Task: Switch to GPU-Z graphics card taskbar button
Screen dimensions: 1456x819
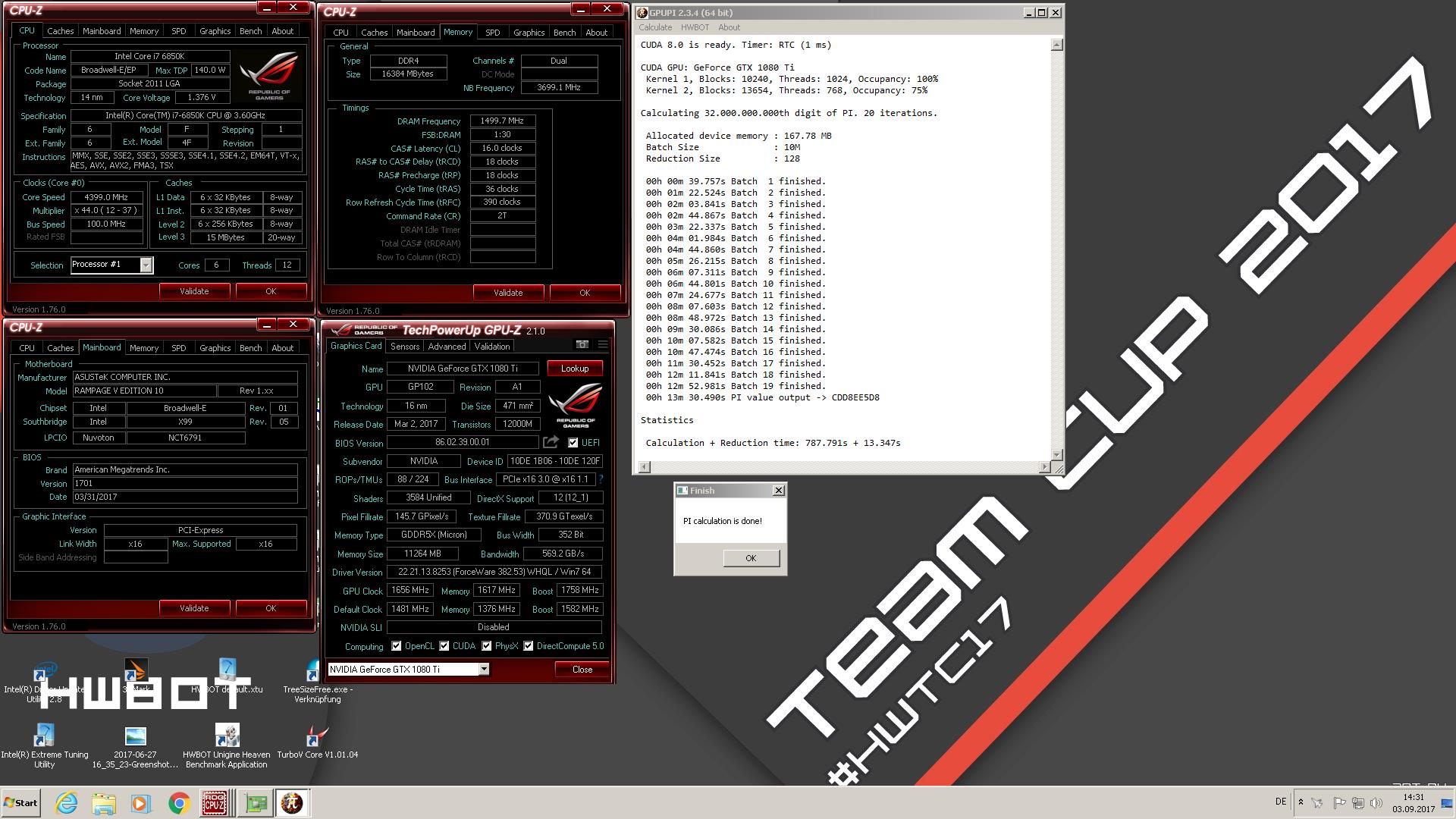Action: pos(256,803)
